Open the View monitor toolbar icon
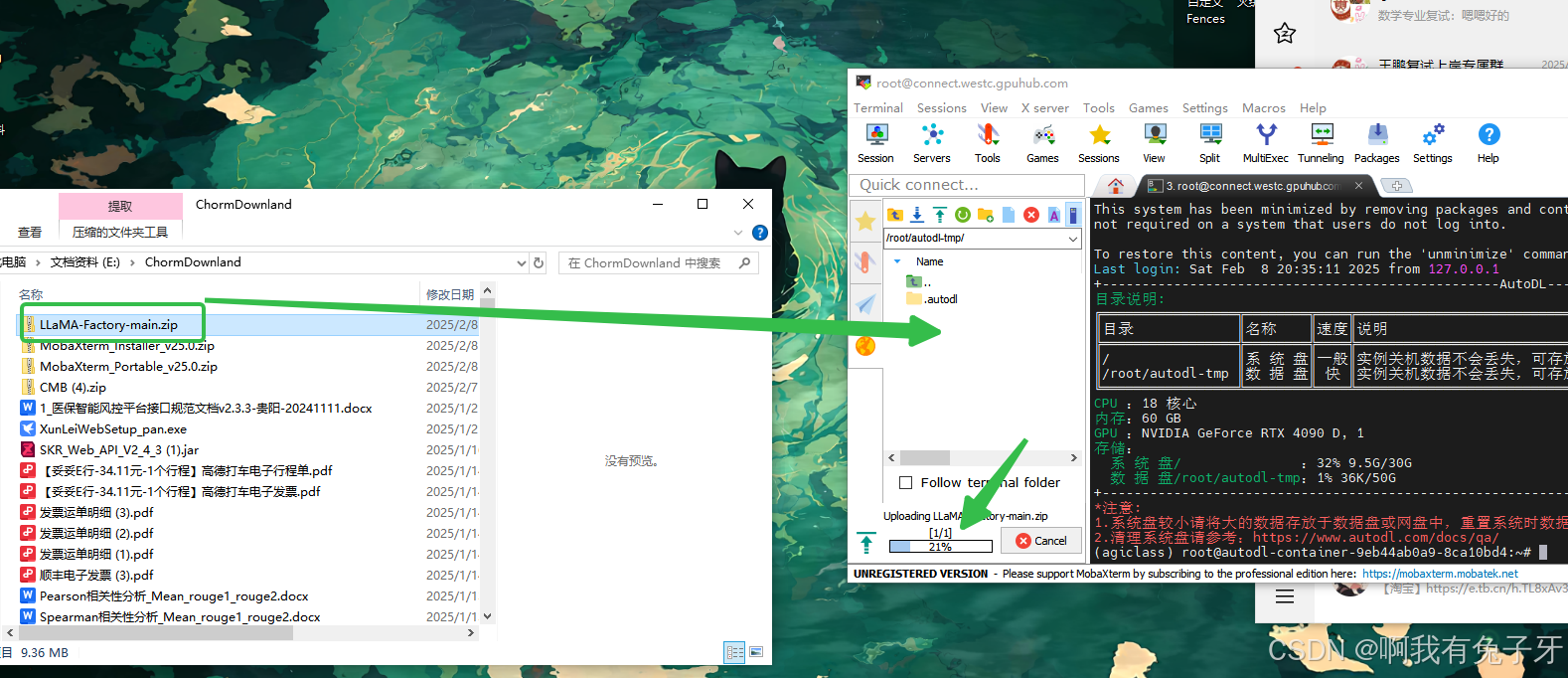1568x678 pixels. click(x=1155, y=143)
